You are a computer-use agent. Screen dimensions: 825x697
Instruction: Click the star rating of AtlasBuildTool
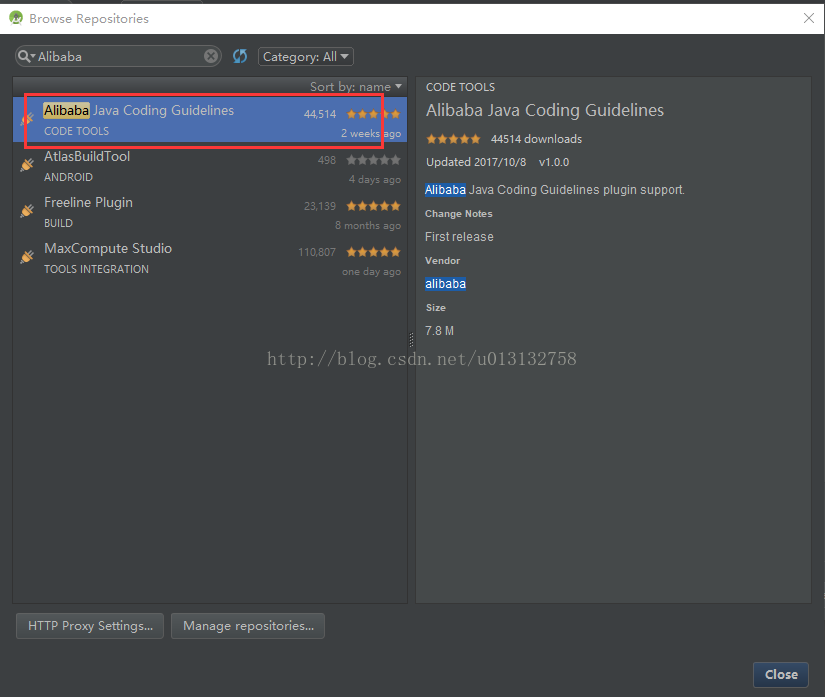click(374, 160)
